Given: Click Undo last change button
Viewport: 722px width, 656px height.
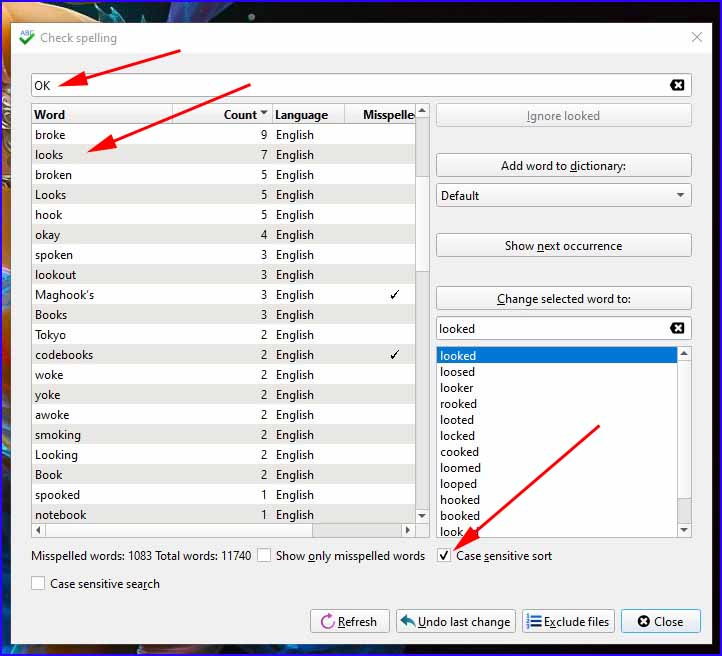Looking at the screenshot, I should 455,621.
